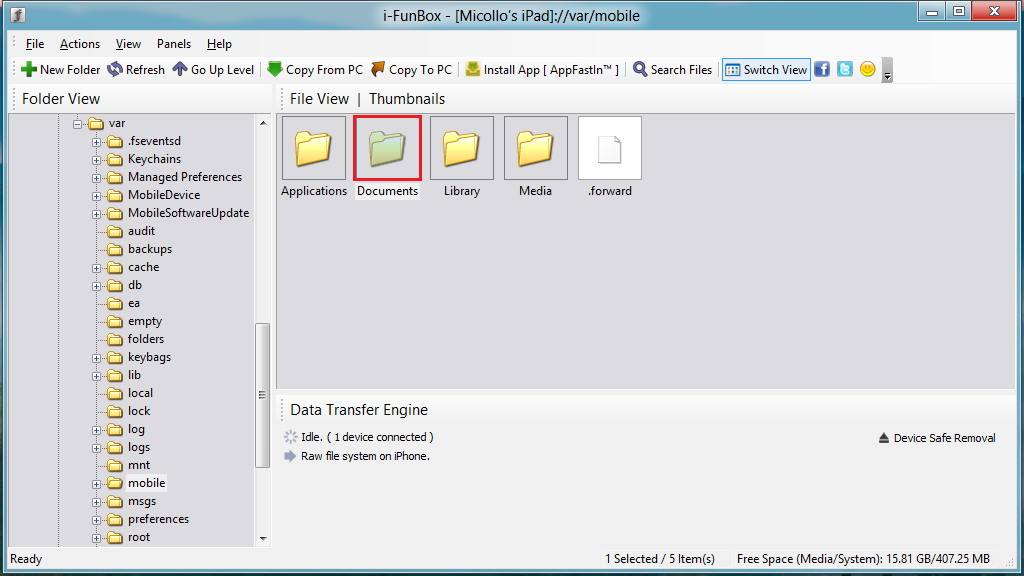
Task: Select msgs folder in tree
Action: [142, 502]
